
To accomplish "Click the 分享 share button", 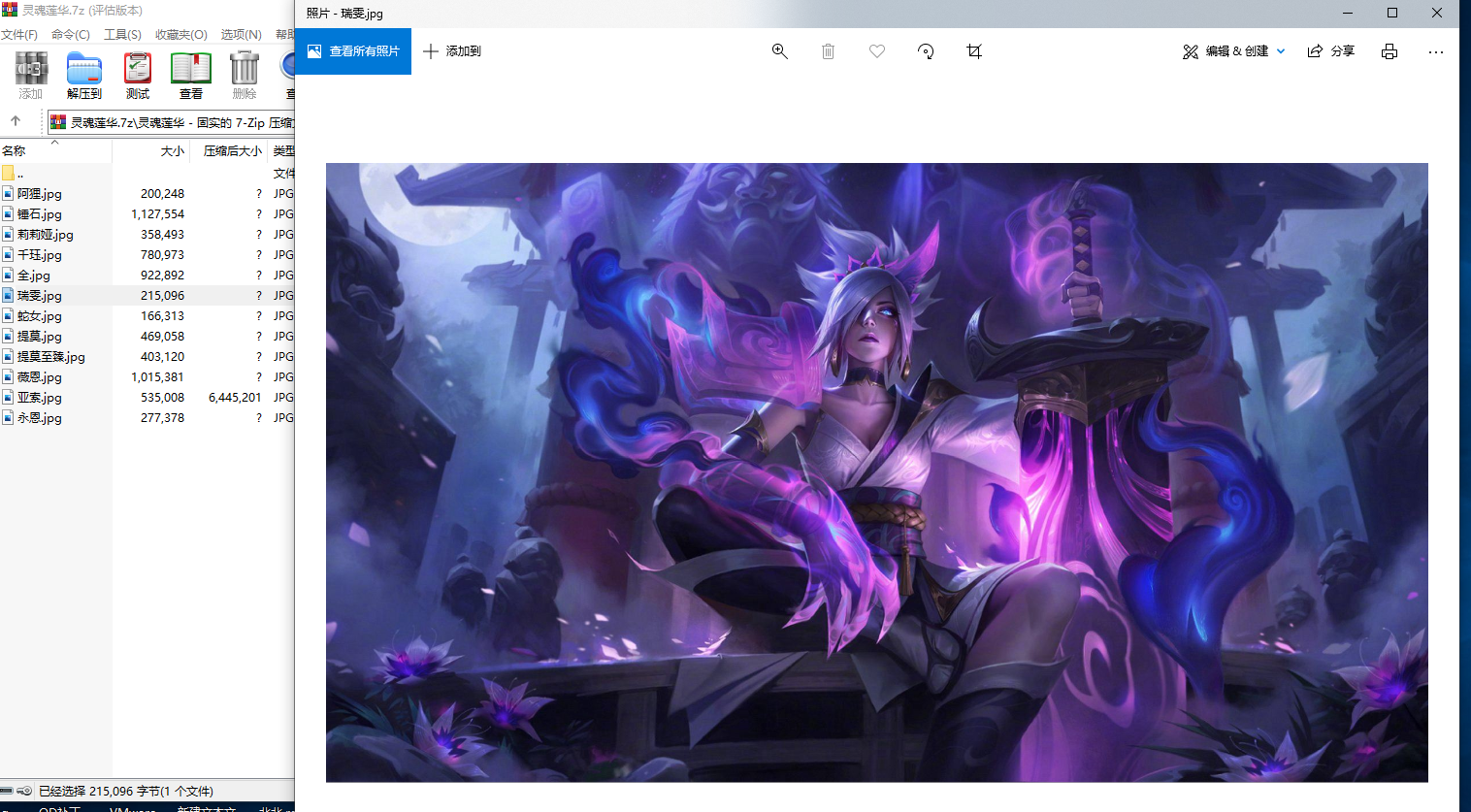I will click(x=1331, y=51).
